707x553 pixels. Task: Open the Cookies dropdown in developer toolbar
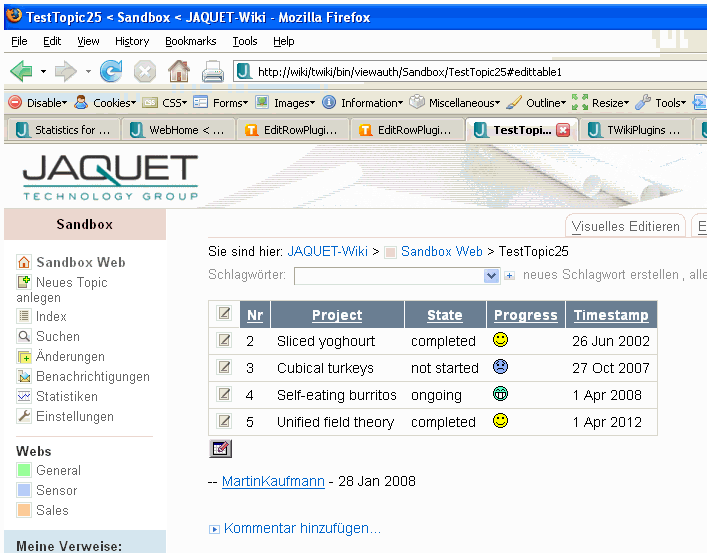tap(108, 102)
